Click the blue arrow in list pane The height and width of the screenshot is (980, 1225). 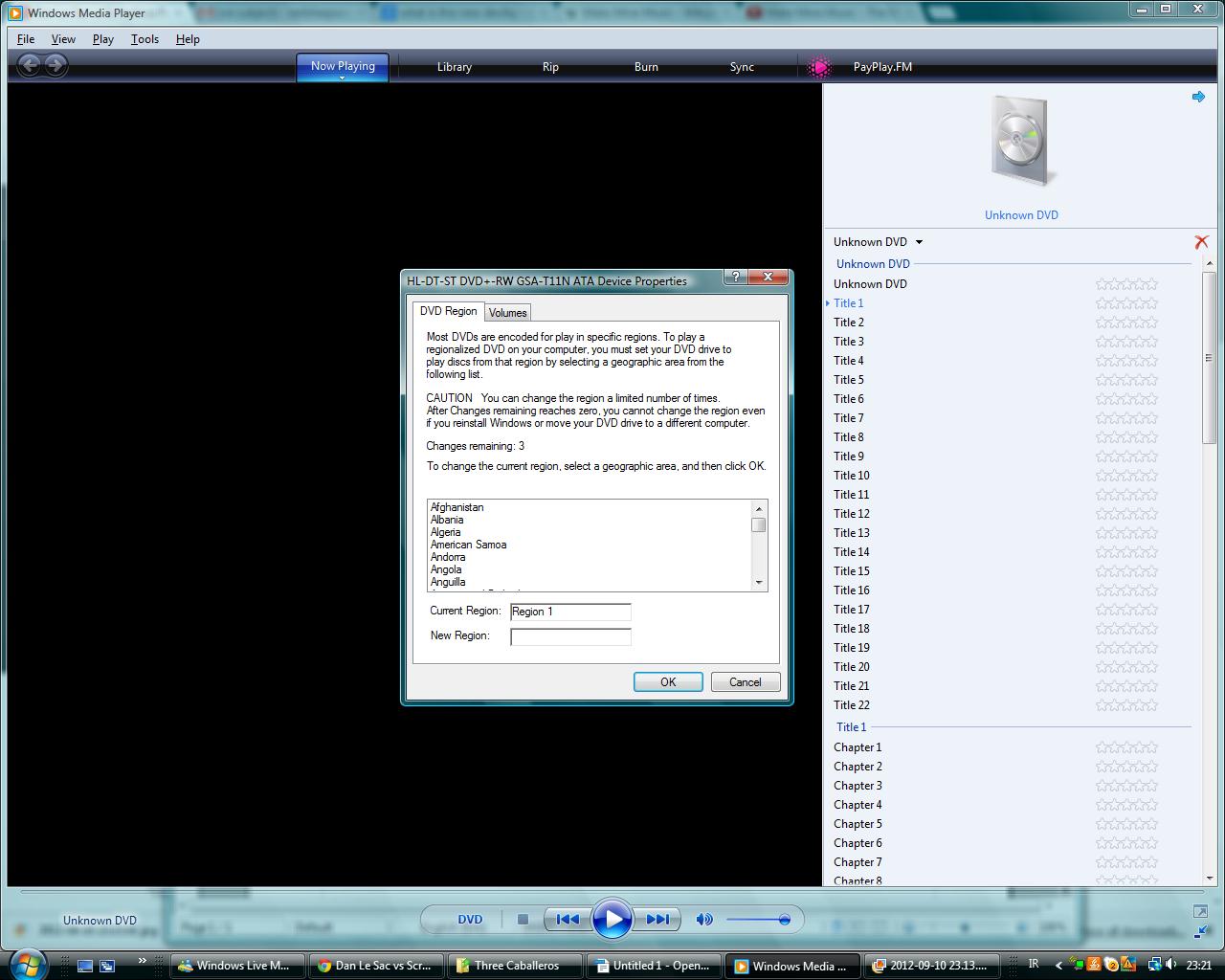[1198, 97]
